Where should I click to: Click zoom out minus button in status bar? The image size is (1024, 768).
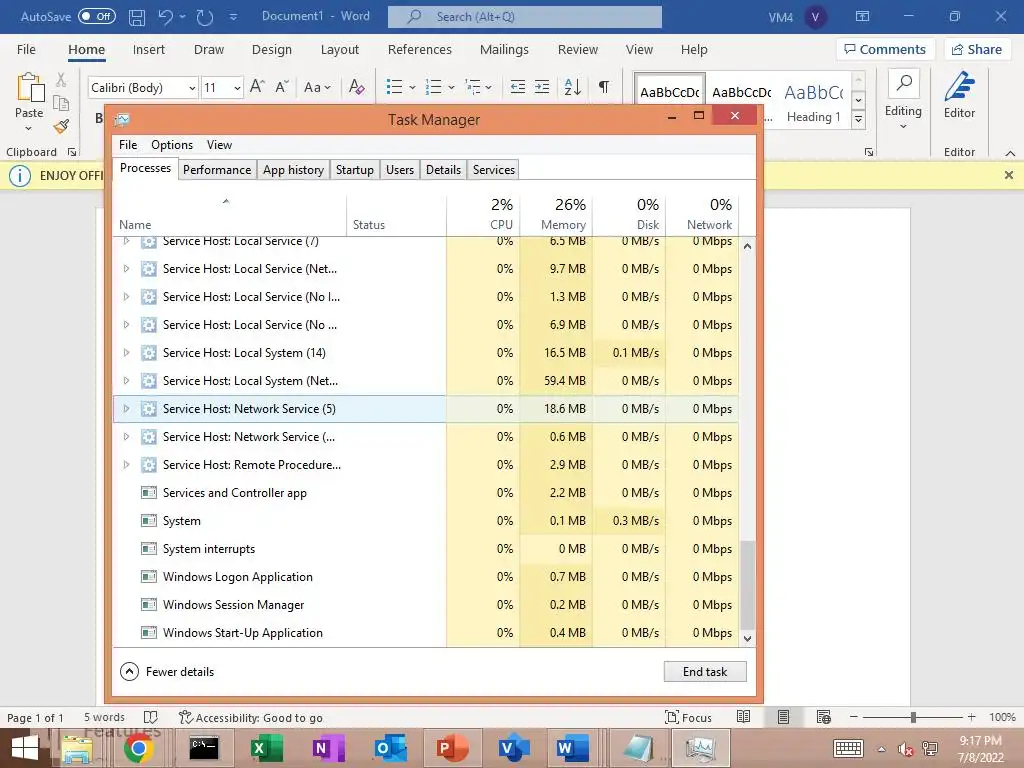tap(854, 717)
